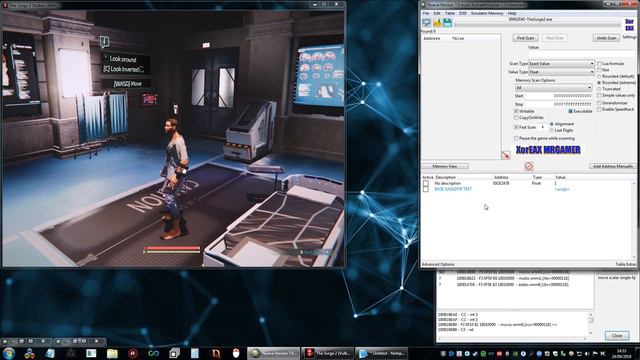Click the orange D icon on the taskbar

pos(216,353)
